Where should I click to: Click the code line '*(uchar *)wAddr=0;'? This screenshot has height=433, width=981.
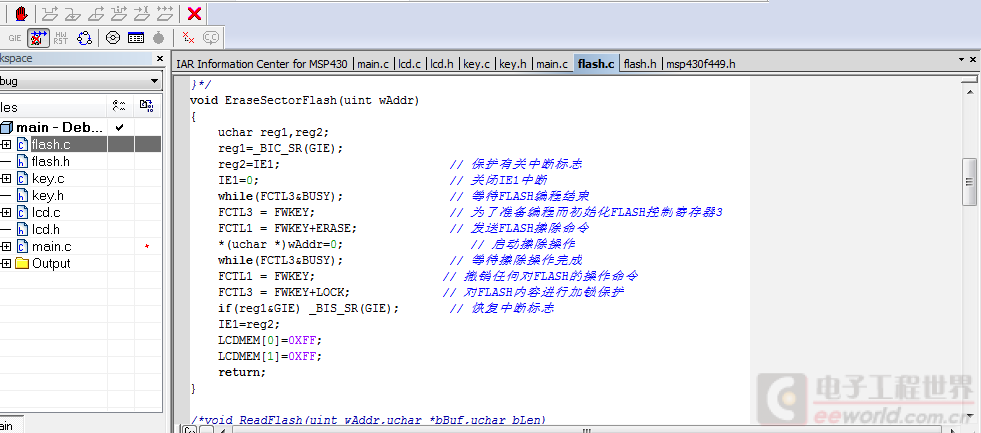[x=280, y=244]
